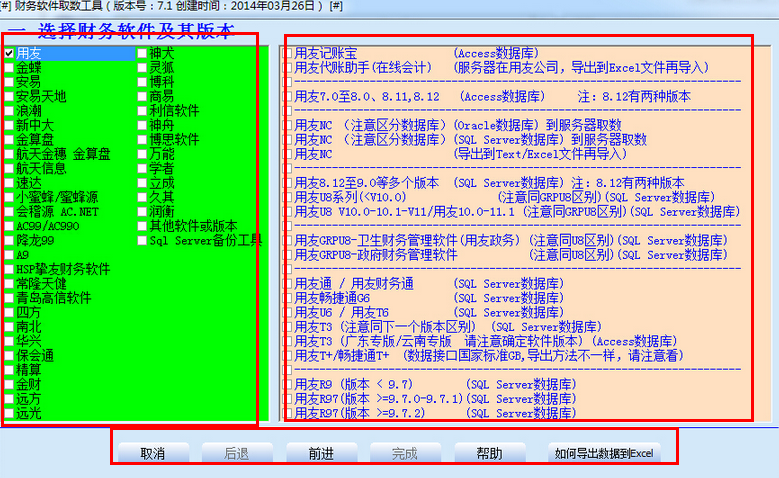Select HSP挚友财务软件 checkbox
Image resolution: width=779 pixels, height=478 pixels.
pyautogui.click(x=9, y=269)
